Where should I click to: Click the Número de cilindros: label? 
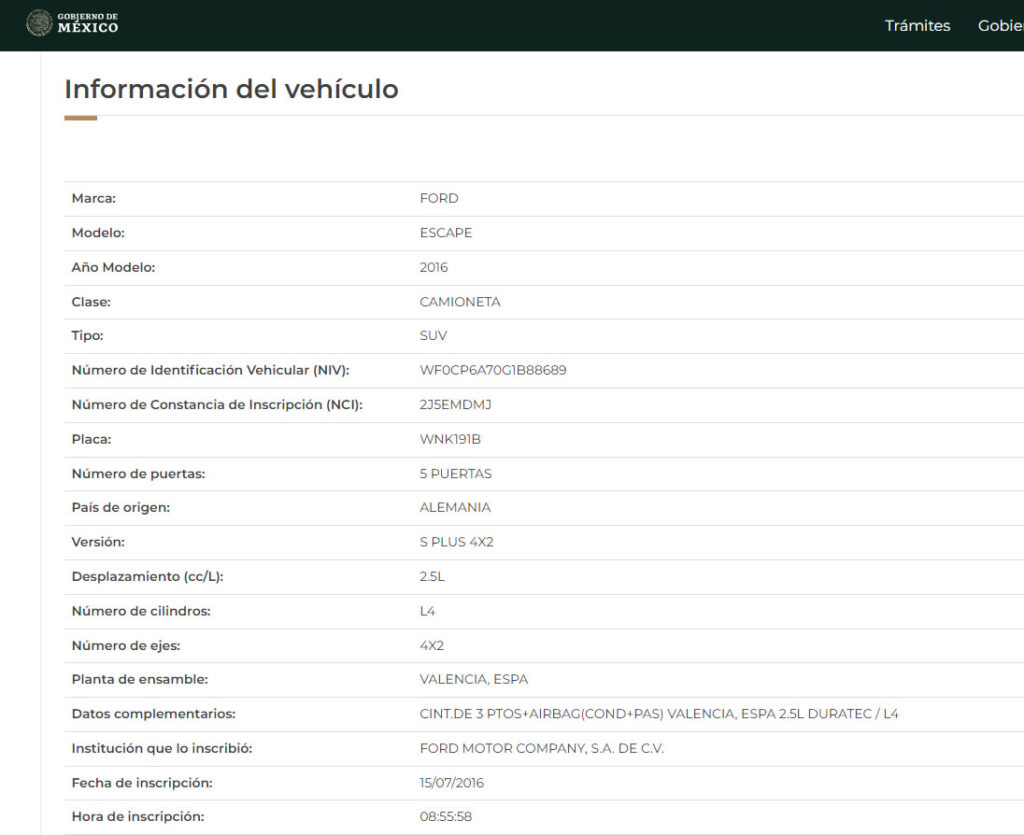(x=140, y=611)
